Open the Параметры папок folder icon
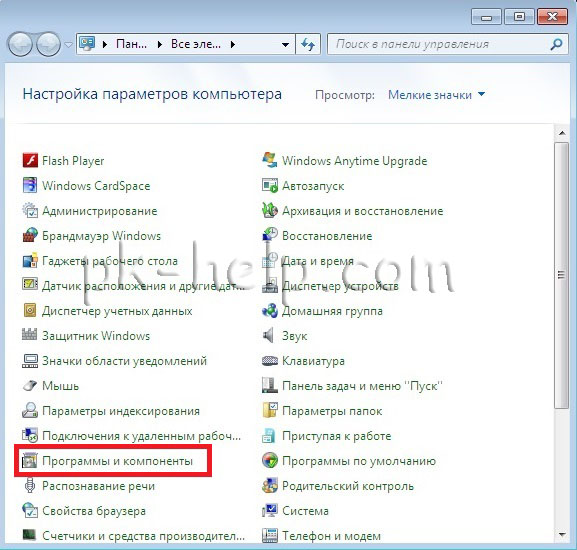The height and width of the screenshot is (550, 577). 270,411
